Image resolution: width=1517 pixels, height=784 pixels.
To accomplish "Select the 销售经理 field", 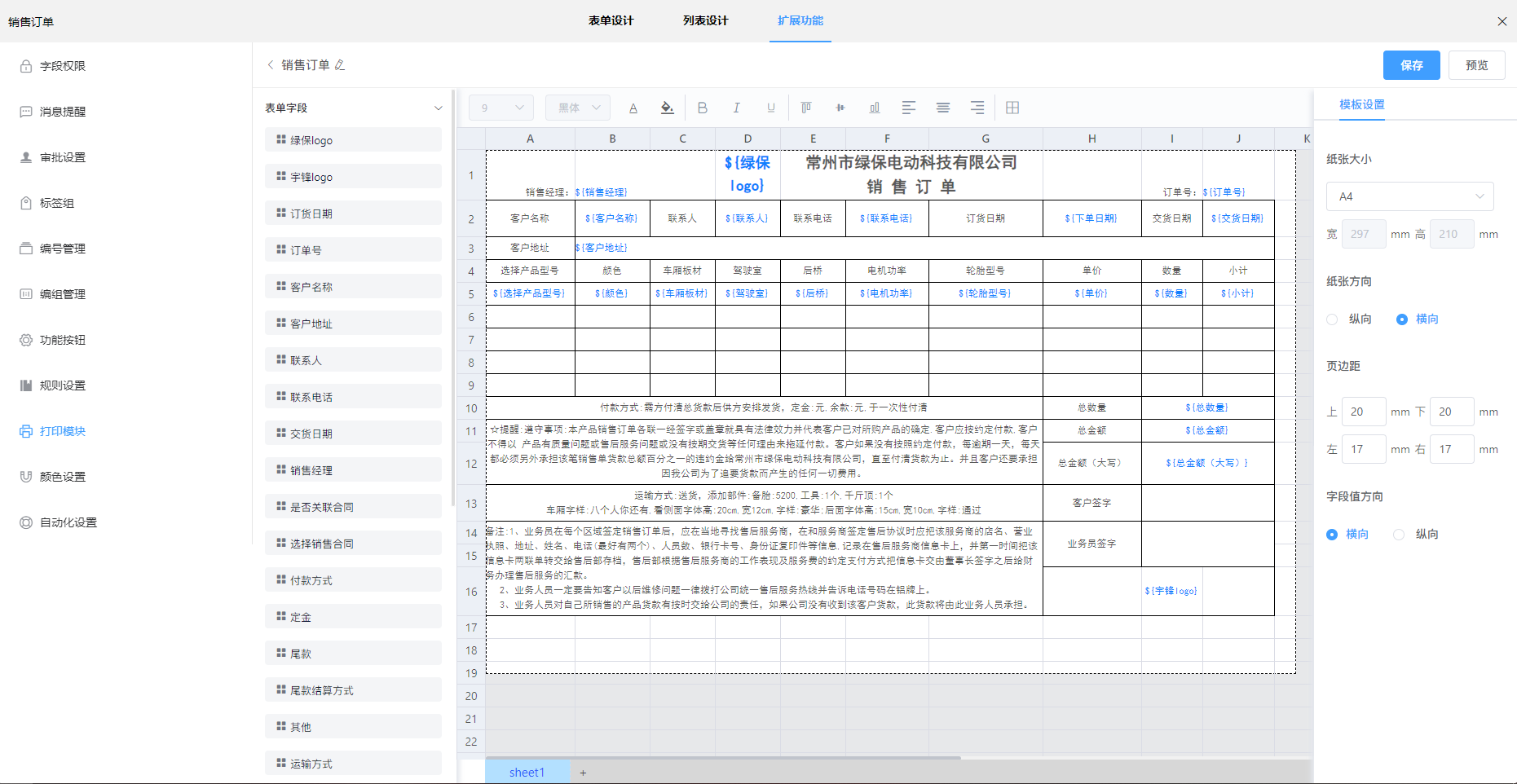I will (x=353, y=470).
